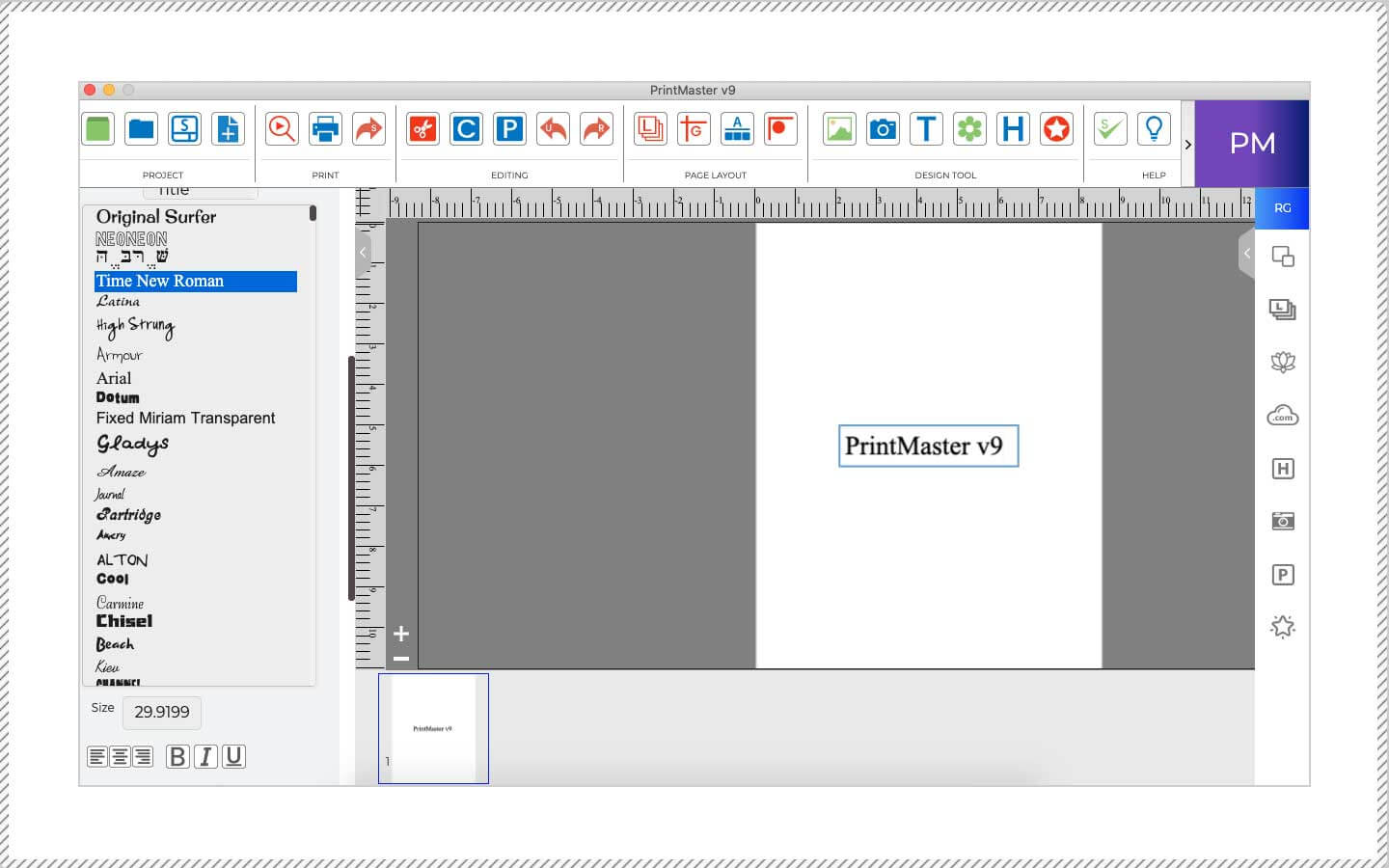Click the zoom out minus button

401,659
